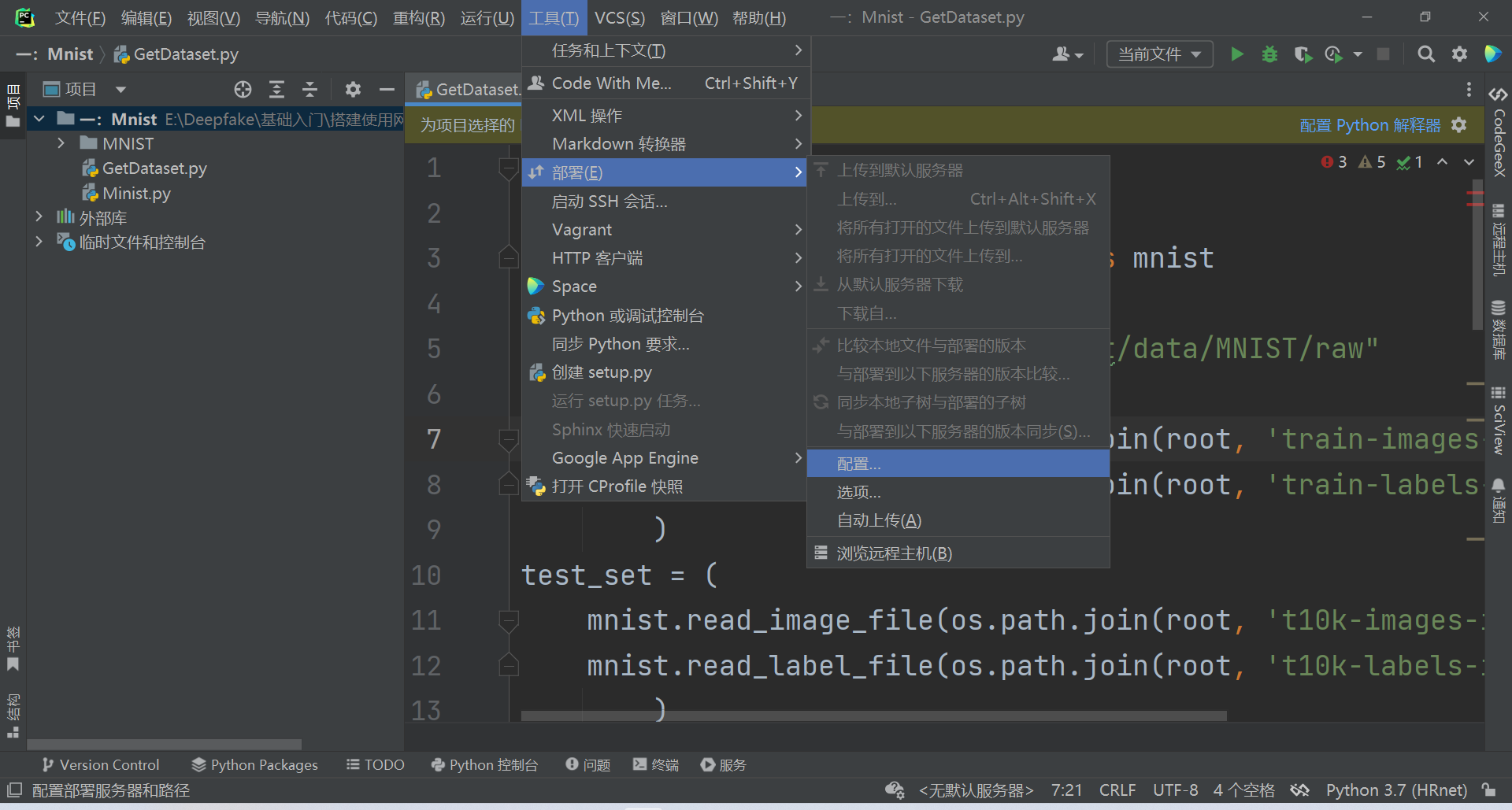
Task: Open the project view dropdown arrow
Action: pos(120,89)
